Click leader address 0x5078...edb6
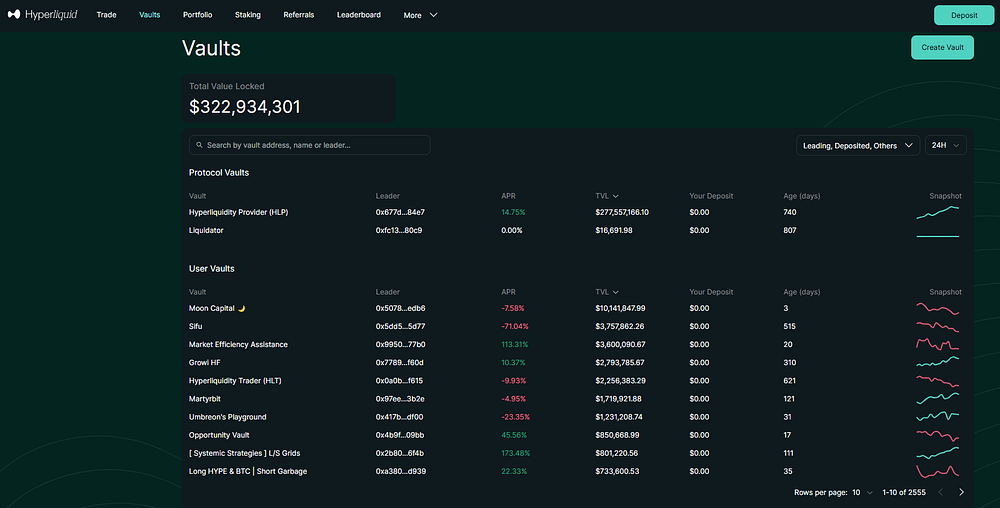This screenshot has height=508, width=1000. [401, 308]
